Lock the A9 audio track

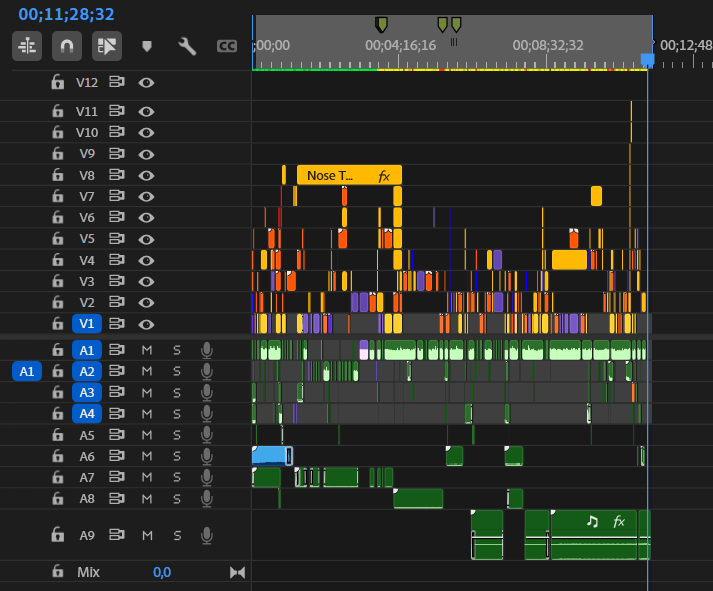point(57,535)
